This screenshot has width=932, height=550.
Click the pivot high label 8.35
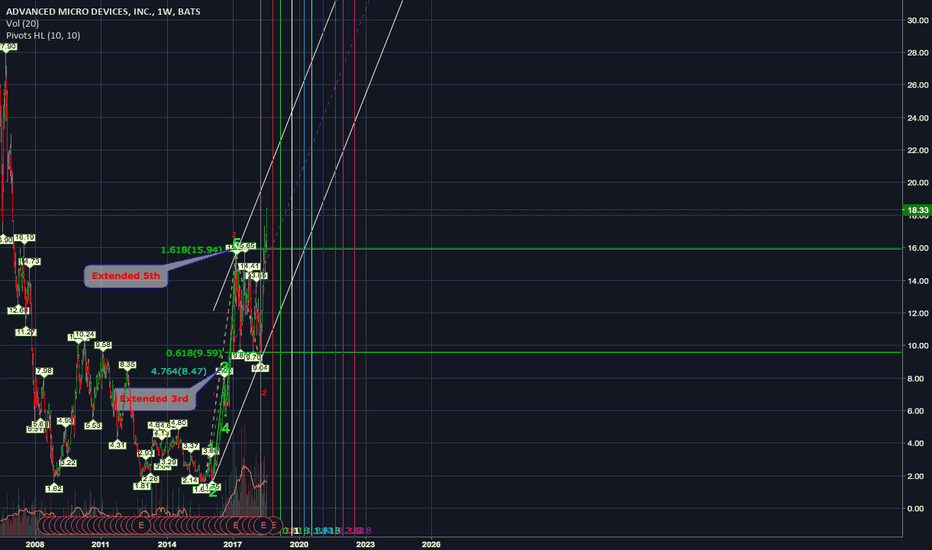click(x=127, y=364)
